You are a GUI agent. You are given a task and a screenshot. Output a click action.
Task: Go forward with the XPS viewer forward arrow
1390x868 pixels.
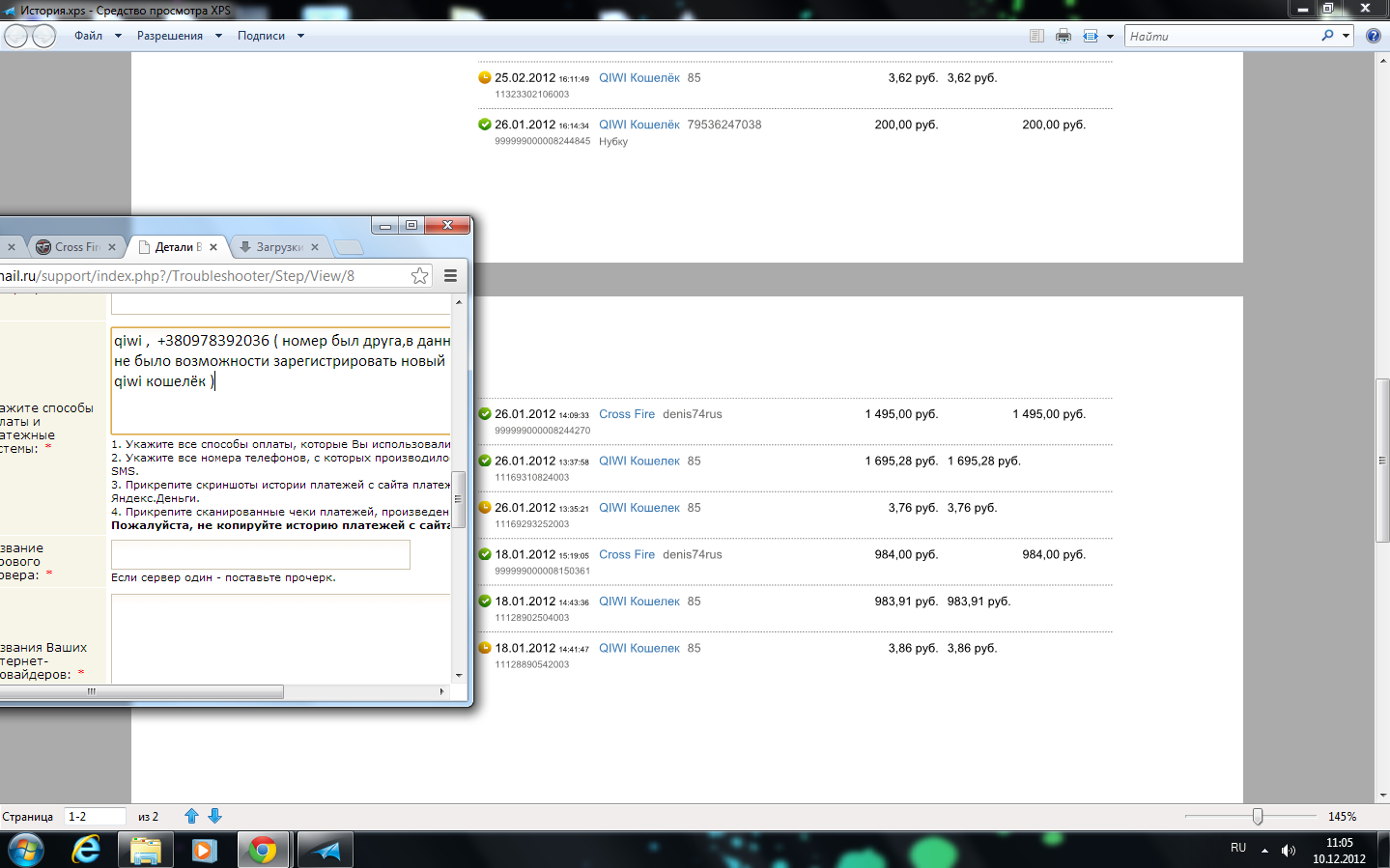pos(44,36)
